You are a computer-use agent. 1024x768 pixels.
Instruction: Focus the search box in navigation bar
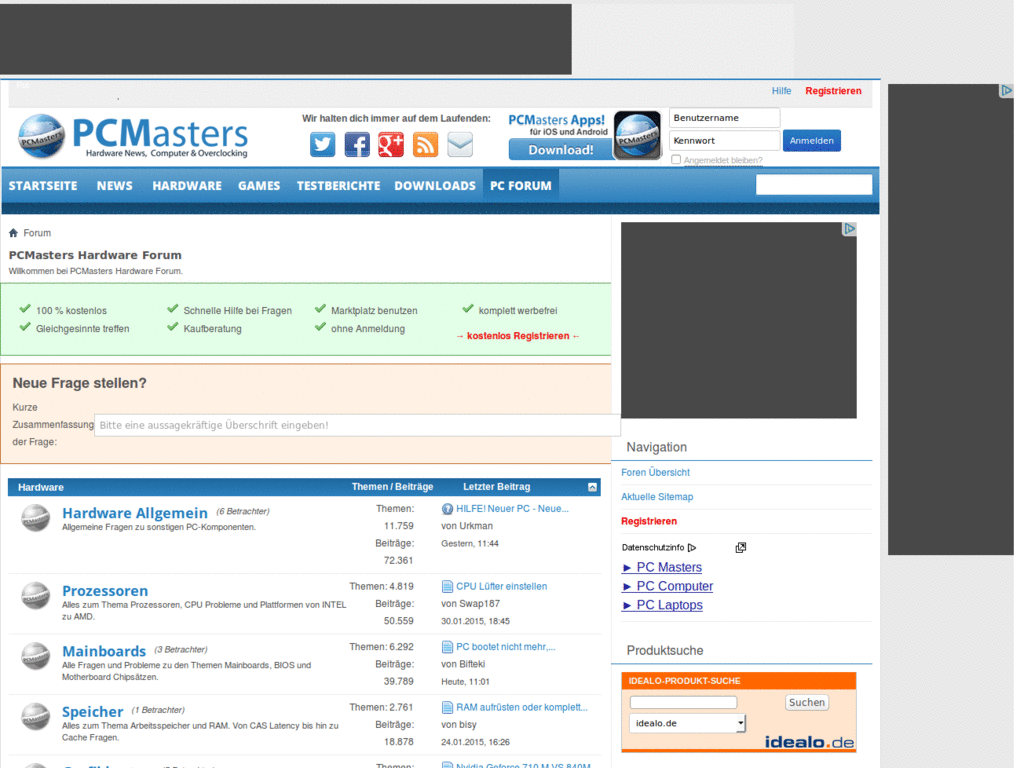pos(814,185)
